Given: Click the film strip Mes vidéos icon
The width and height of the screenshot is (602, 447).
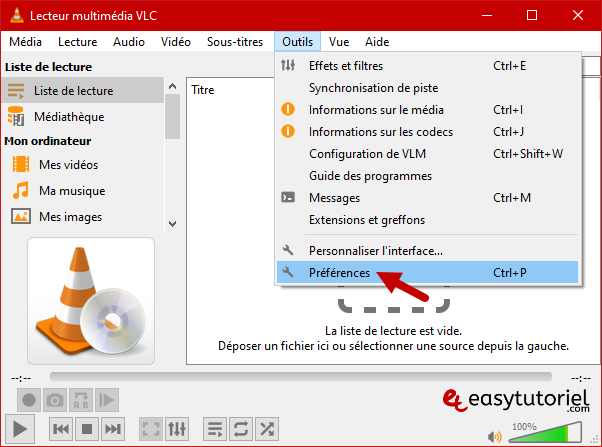Looking at the screenshot, I should (x=21, y=164).
